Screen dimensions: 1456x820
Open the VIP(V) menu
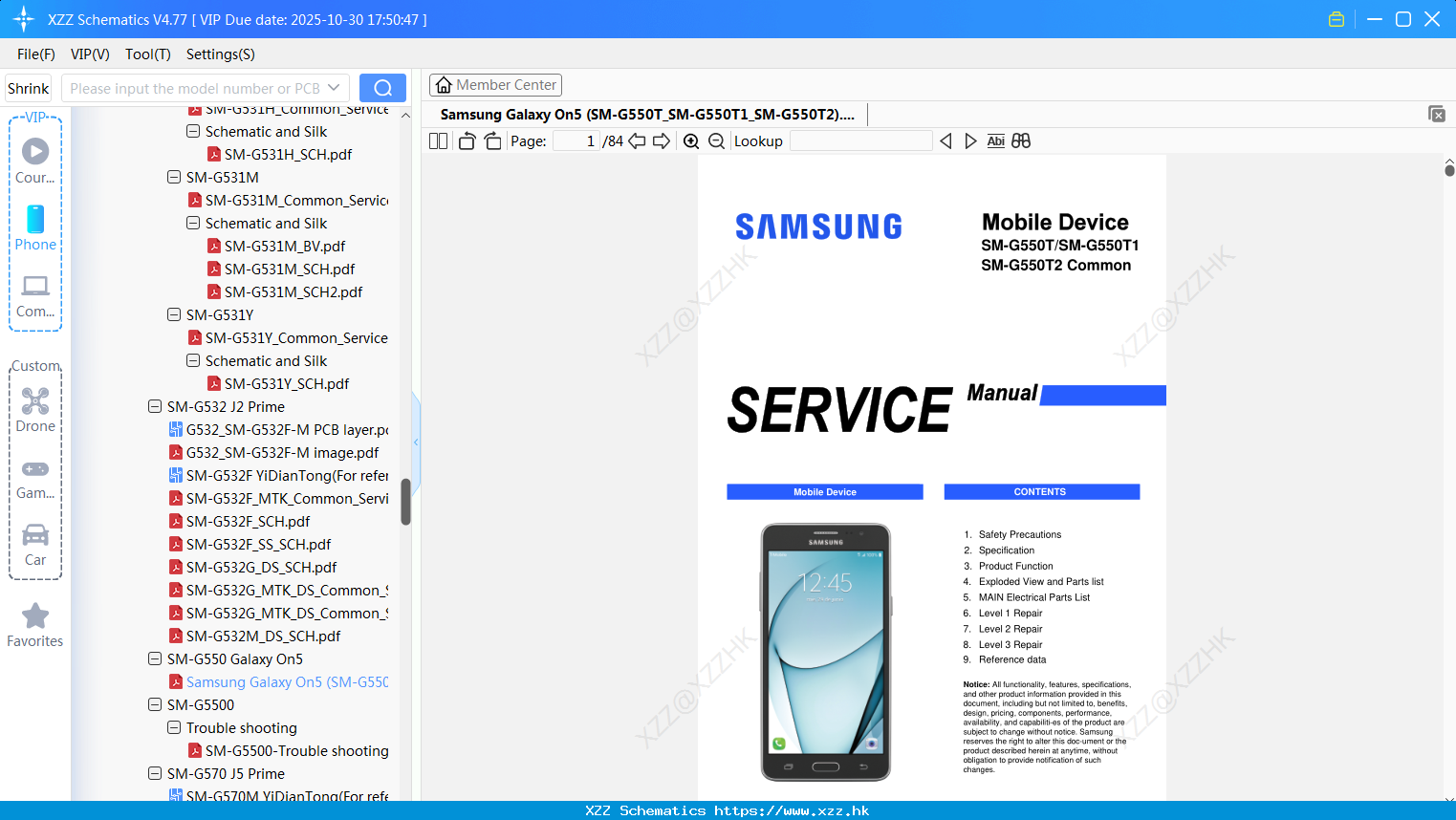coord(90,54)
